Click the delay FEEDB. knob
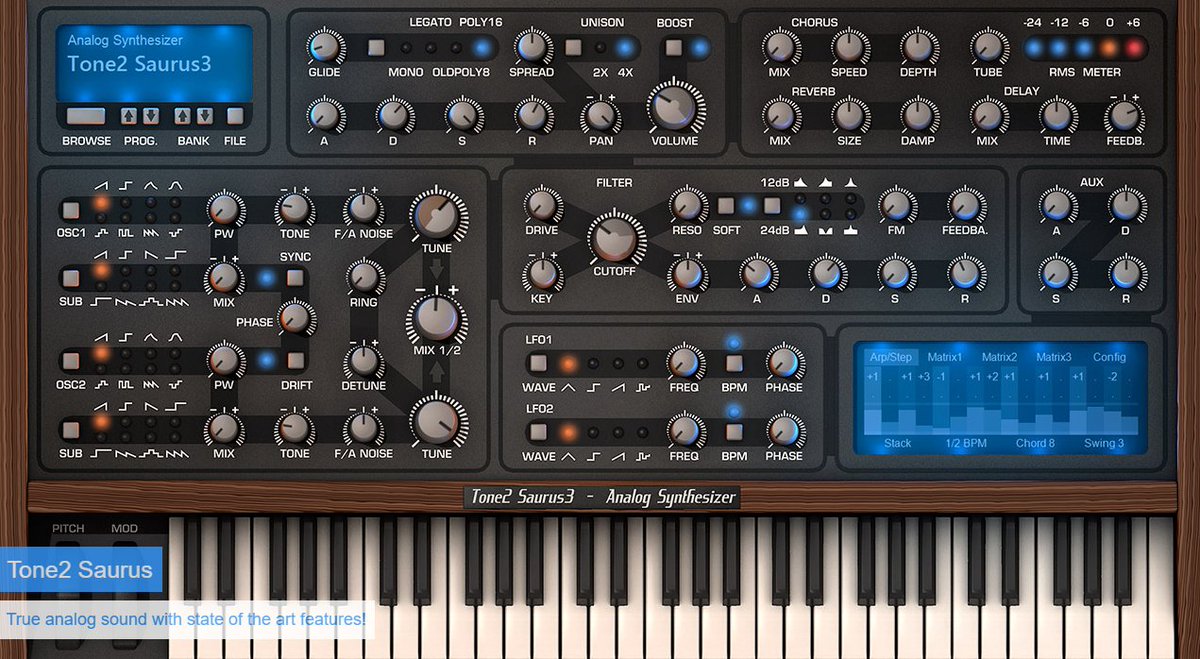This screenshot has height=659, width=1200. [x=1124, y=115]
